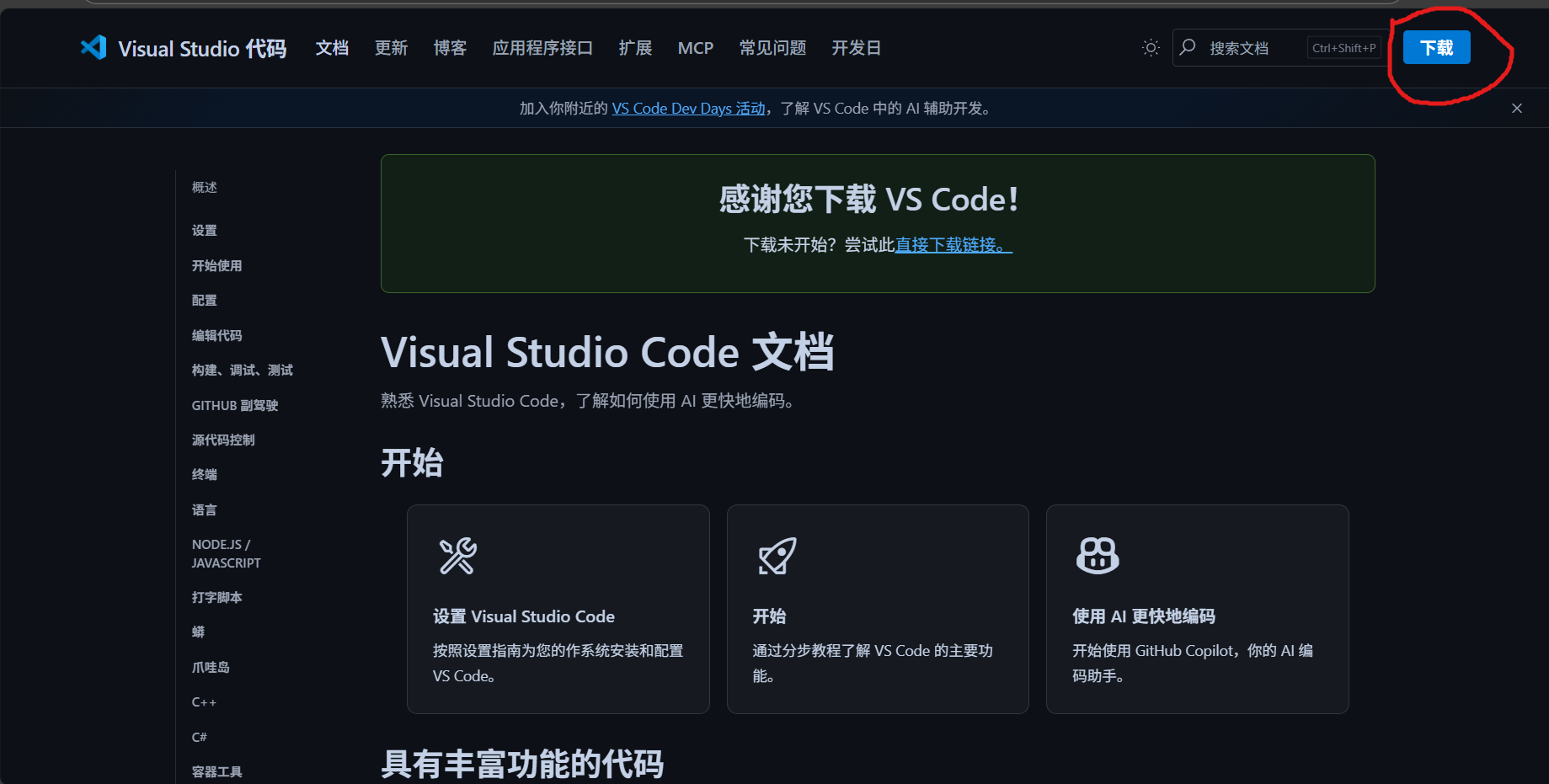1549x784 pixels.
Task: Open the 文档 menu item
Action: point(332,48)
